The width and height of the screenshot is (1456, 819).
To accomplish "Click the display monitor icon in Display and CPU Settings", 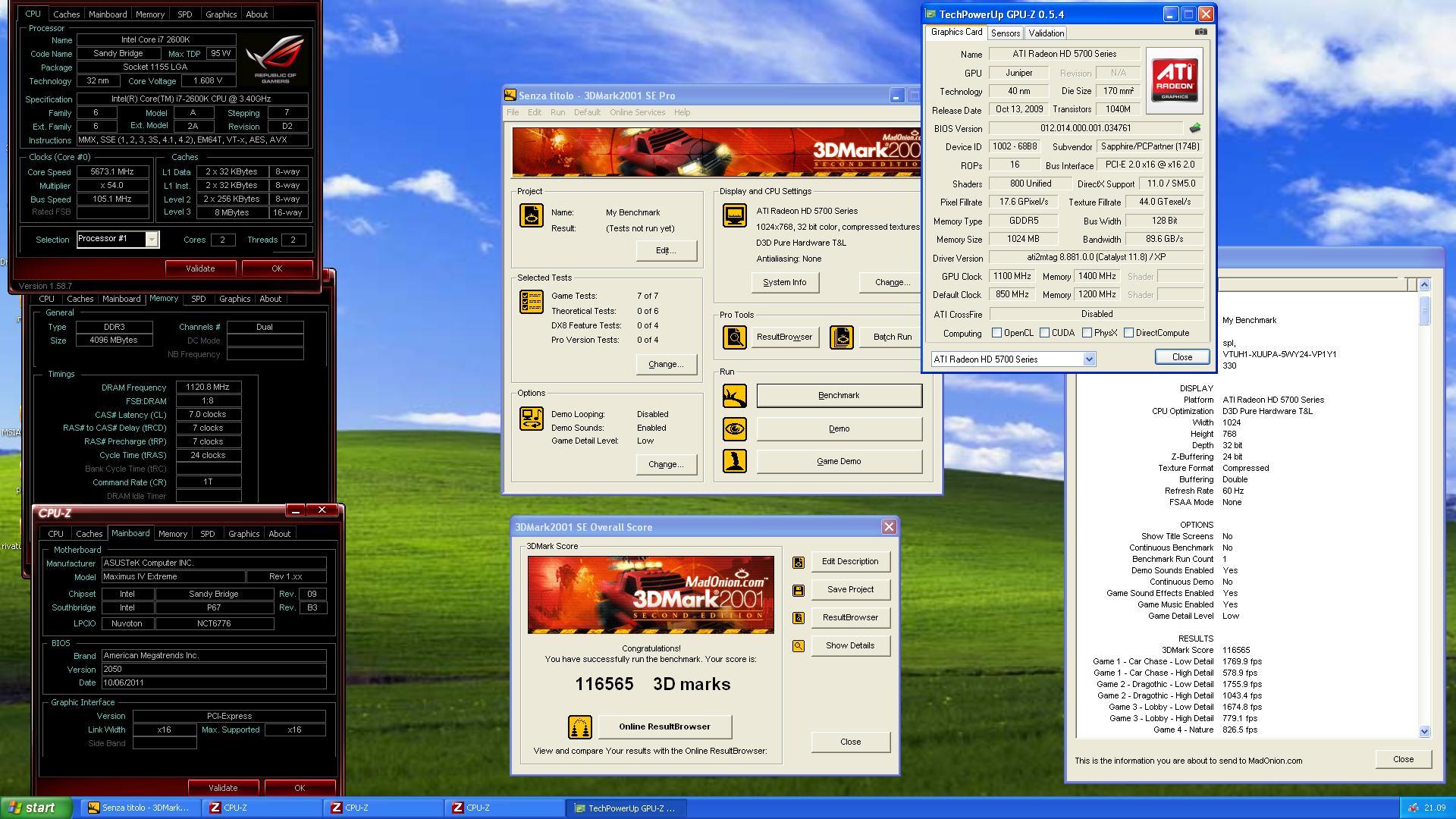I will (734, 215).
